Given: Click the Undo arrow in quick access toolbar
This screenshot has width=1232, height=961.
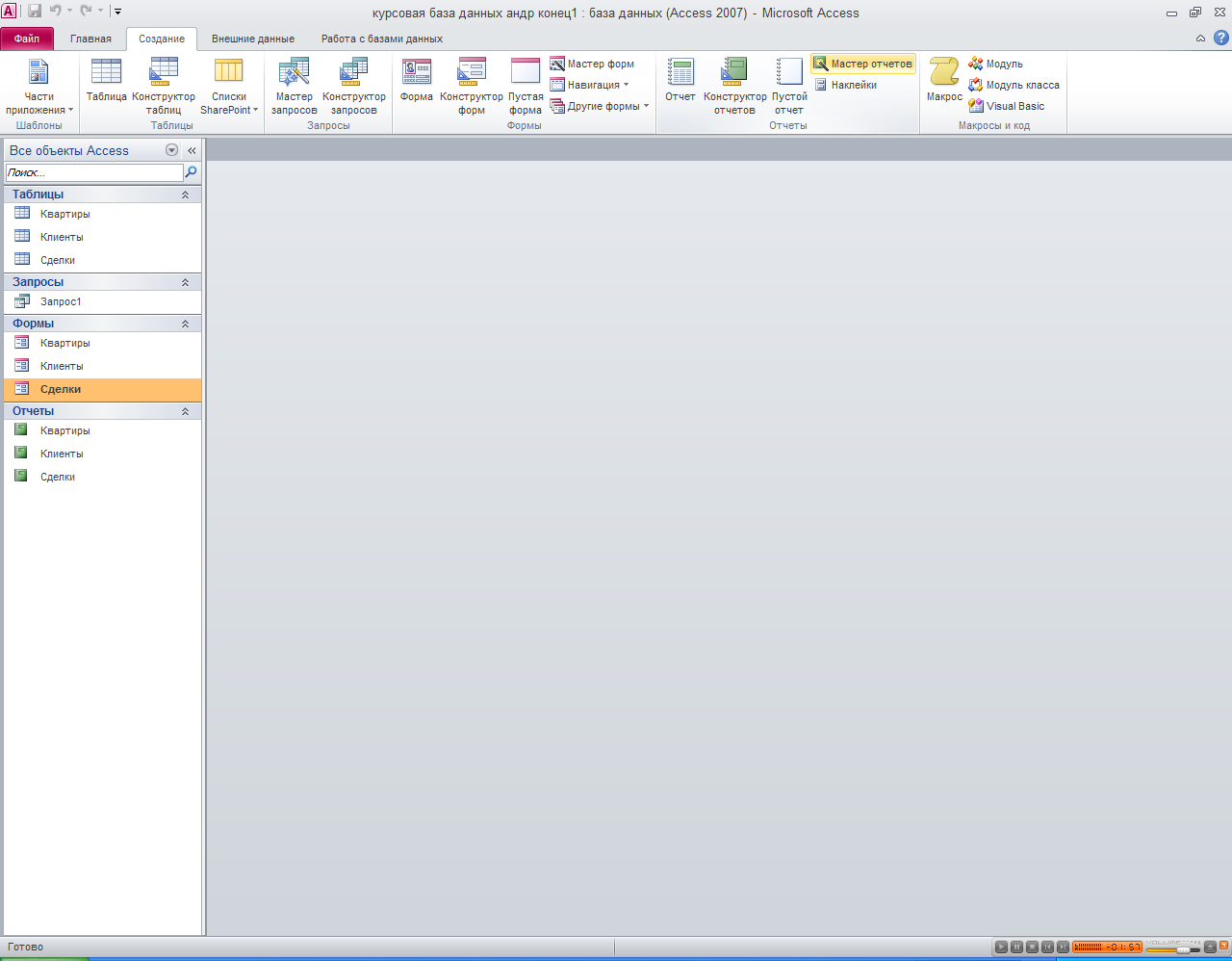Looking at the screenshot, I should (56, 12).
